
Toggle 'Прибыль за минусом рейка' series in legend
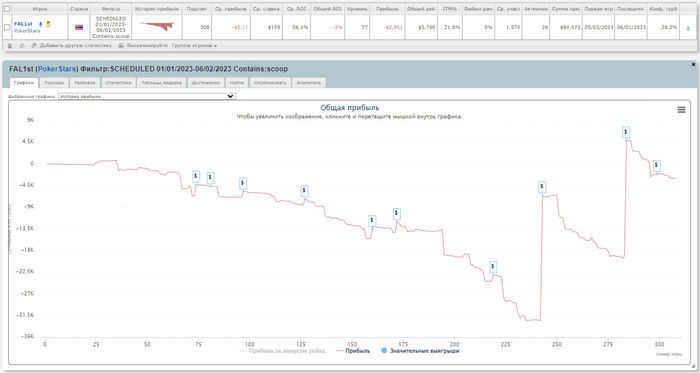coord(282,351)
